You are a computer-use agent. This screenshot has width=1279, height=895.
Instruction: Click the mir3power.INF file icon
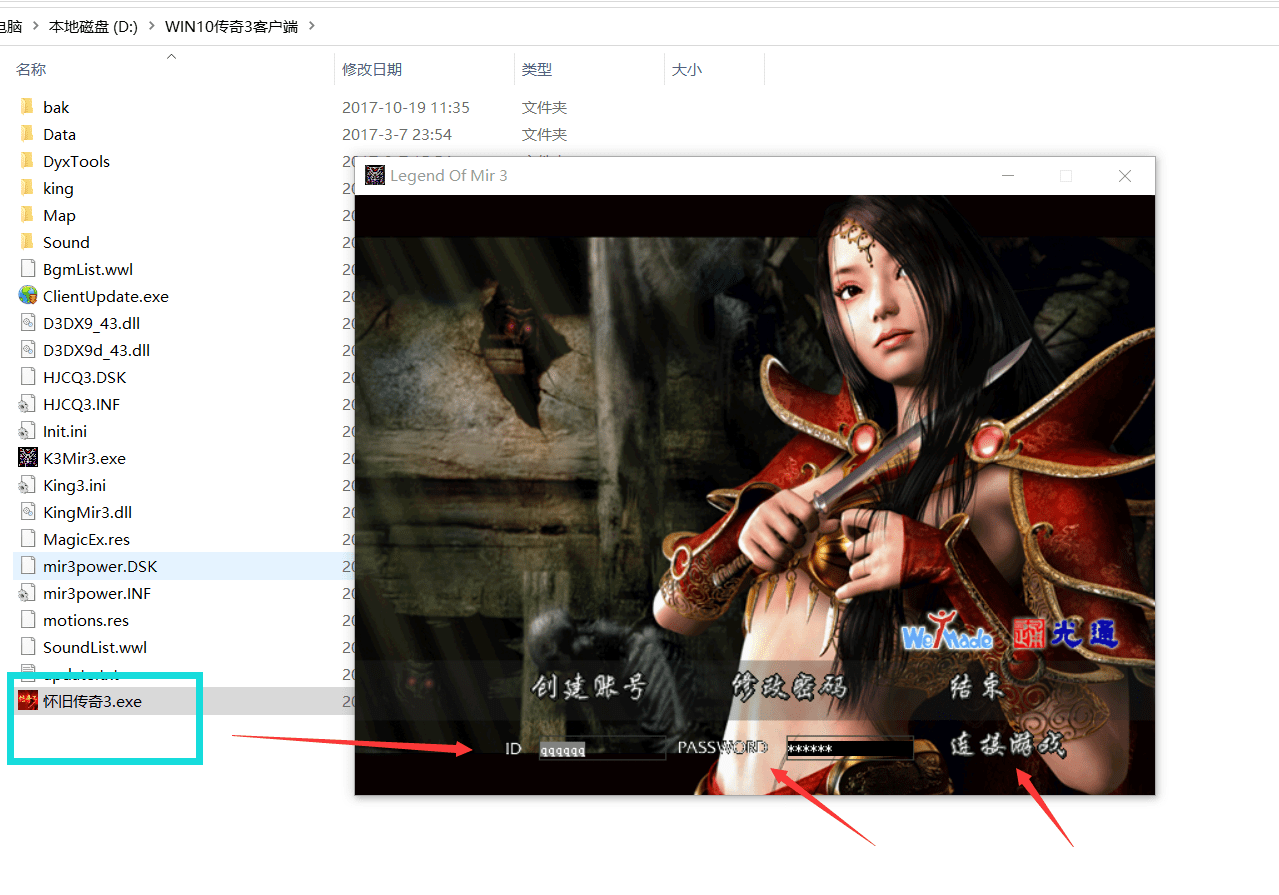coord(27,593)
